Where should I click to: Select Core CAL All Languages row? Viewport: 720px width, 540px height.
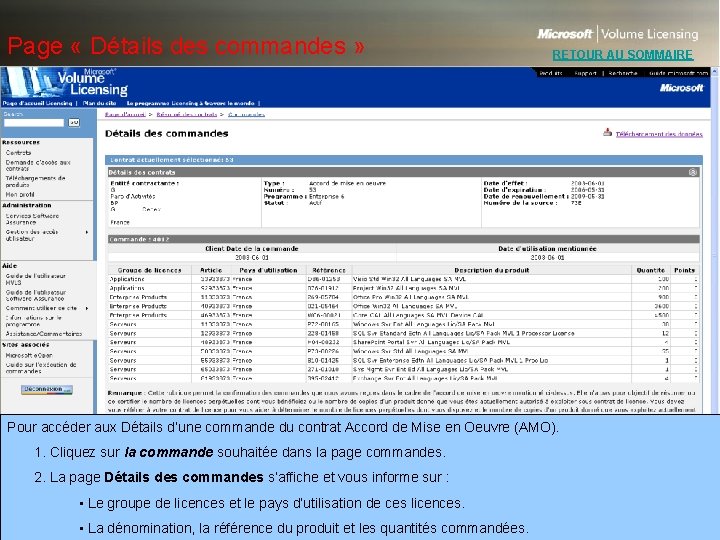[404, 315]
